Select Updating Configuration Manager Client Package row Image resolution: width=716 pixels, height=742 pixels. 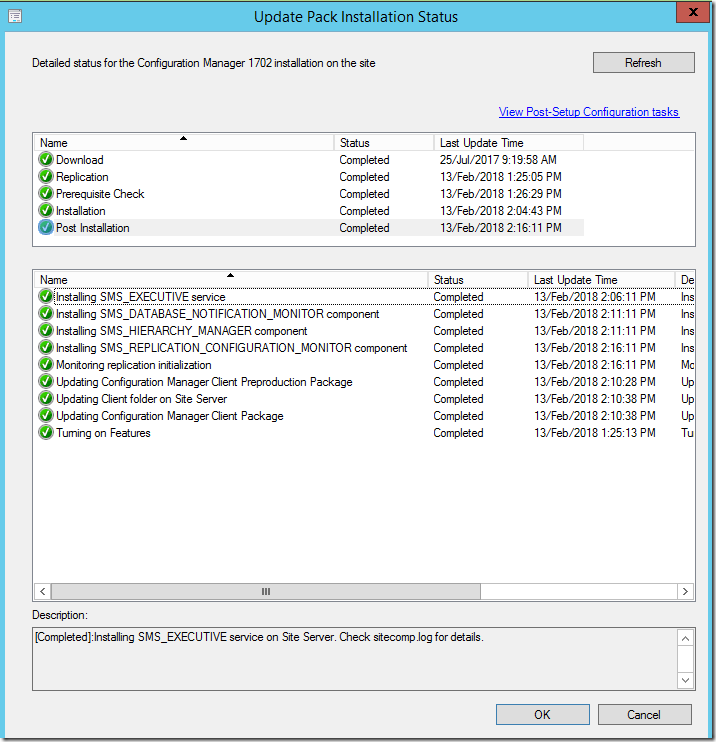coord(170,416)
